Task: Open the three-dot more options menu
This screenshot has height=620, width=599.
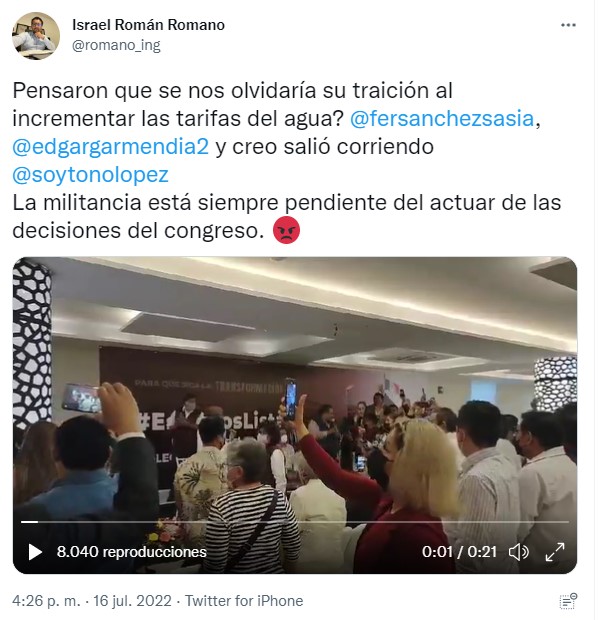Action: [x=568, y=25]
